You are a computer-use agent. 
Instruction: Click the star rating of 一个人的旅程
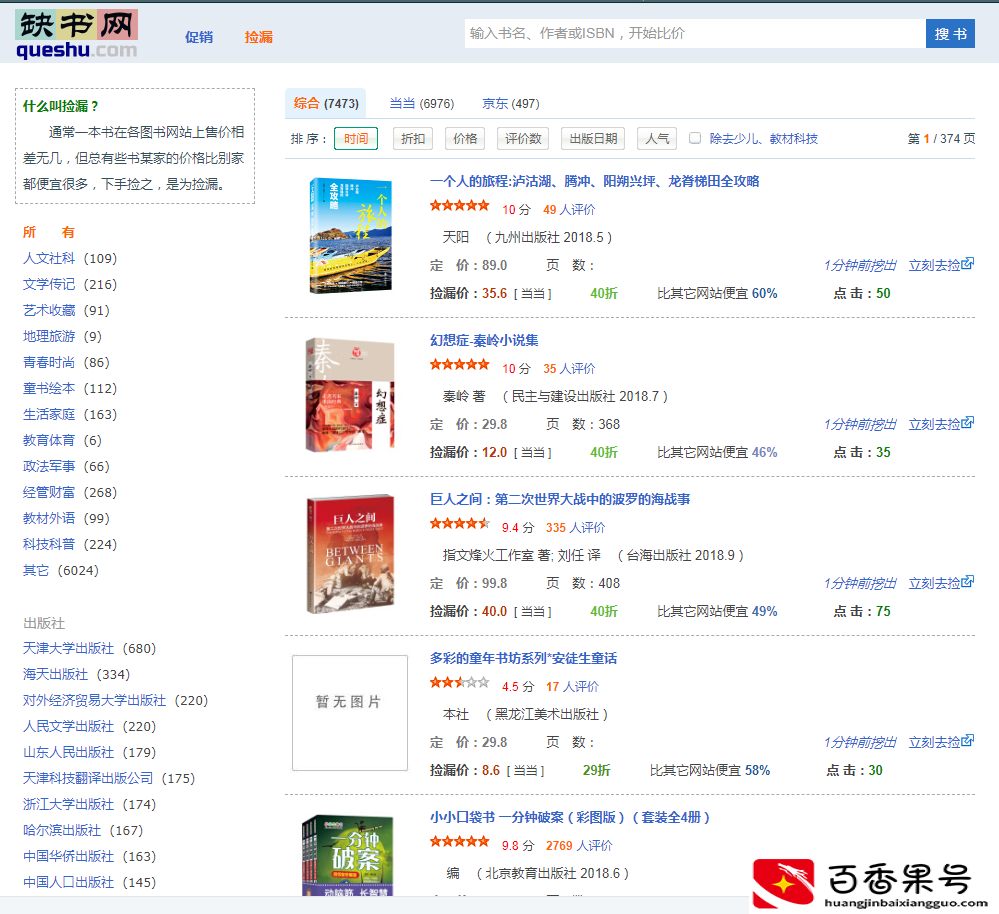click(x=459, y=206)
